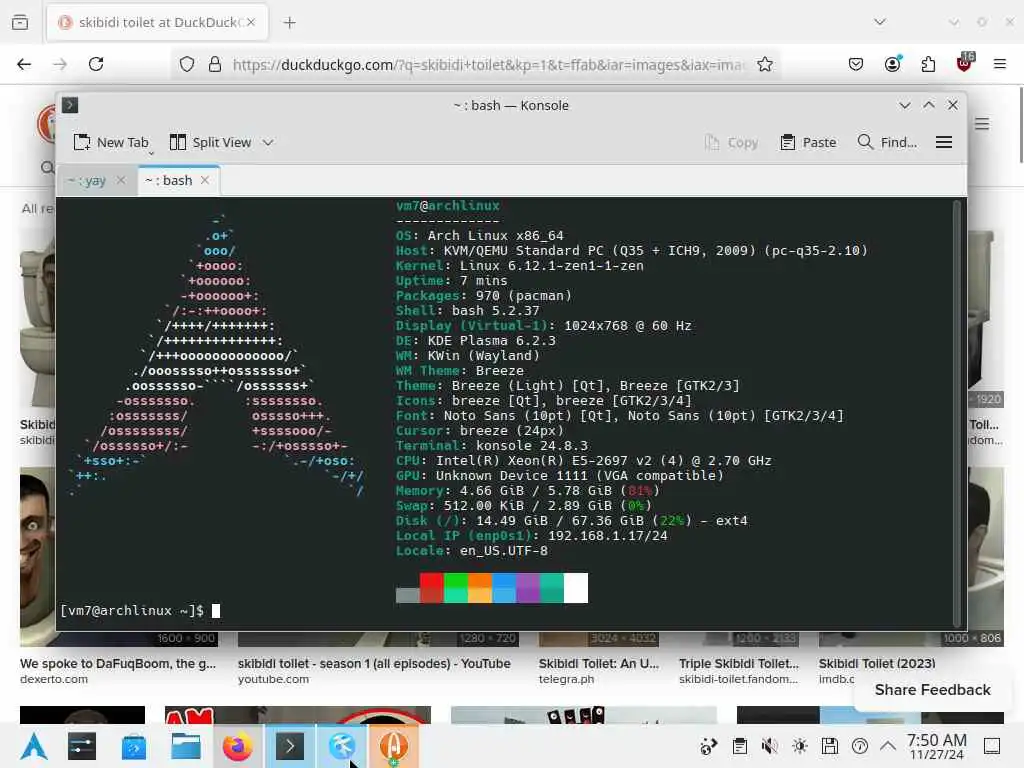The image size is (1024, 768).
Task: Click Konsole terminal vertical scrollbar
Action: (957, 413)
